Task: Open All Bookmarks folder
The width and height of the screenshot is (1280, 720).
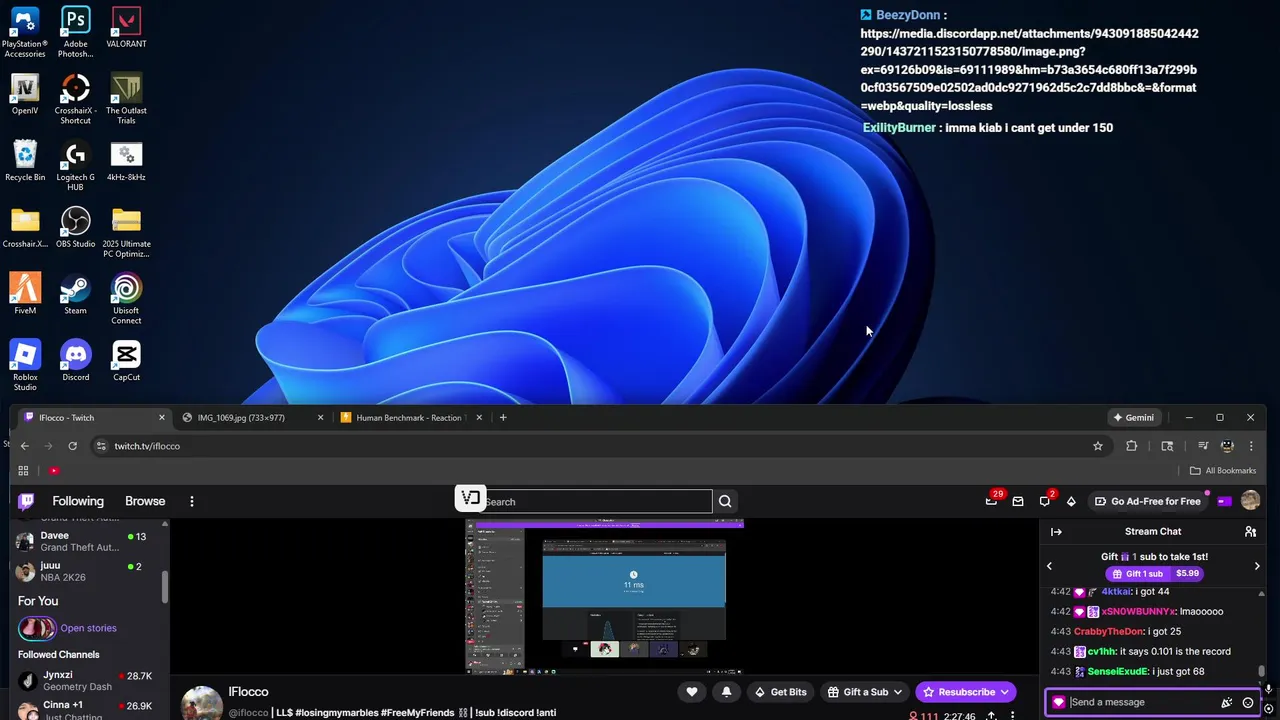Action: click(x=1222, y=471)
